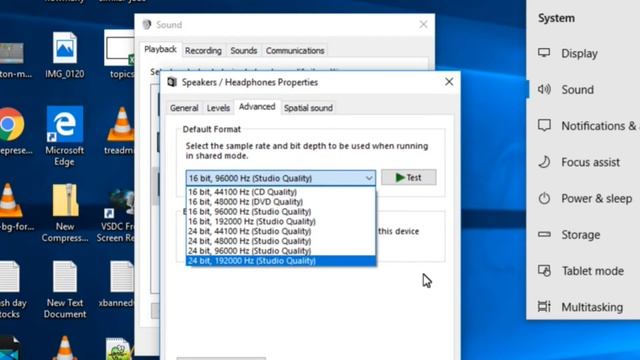Open Communications tab in Sound window
This screenshot has width=640, height=360.
click(x=295, y=51)
